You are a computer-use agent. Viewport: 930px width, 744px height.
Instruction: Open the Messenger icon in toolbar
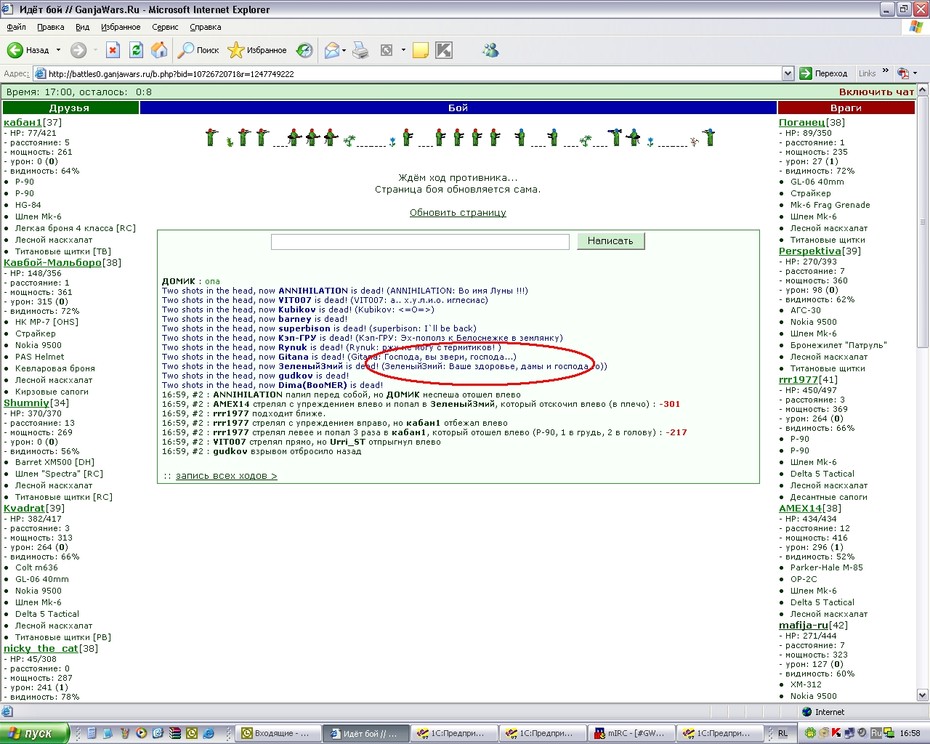pos(491,50)
